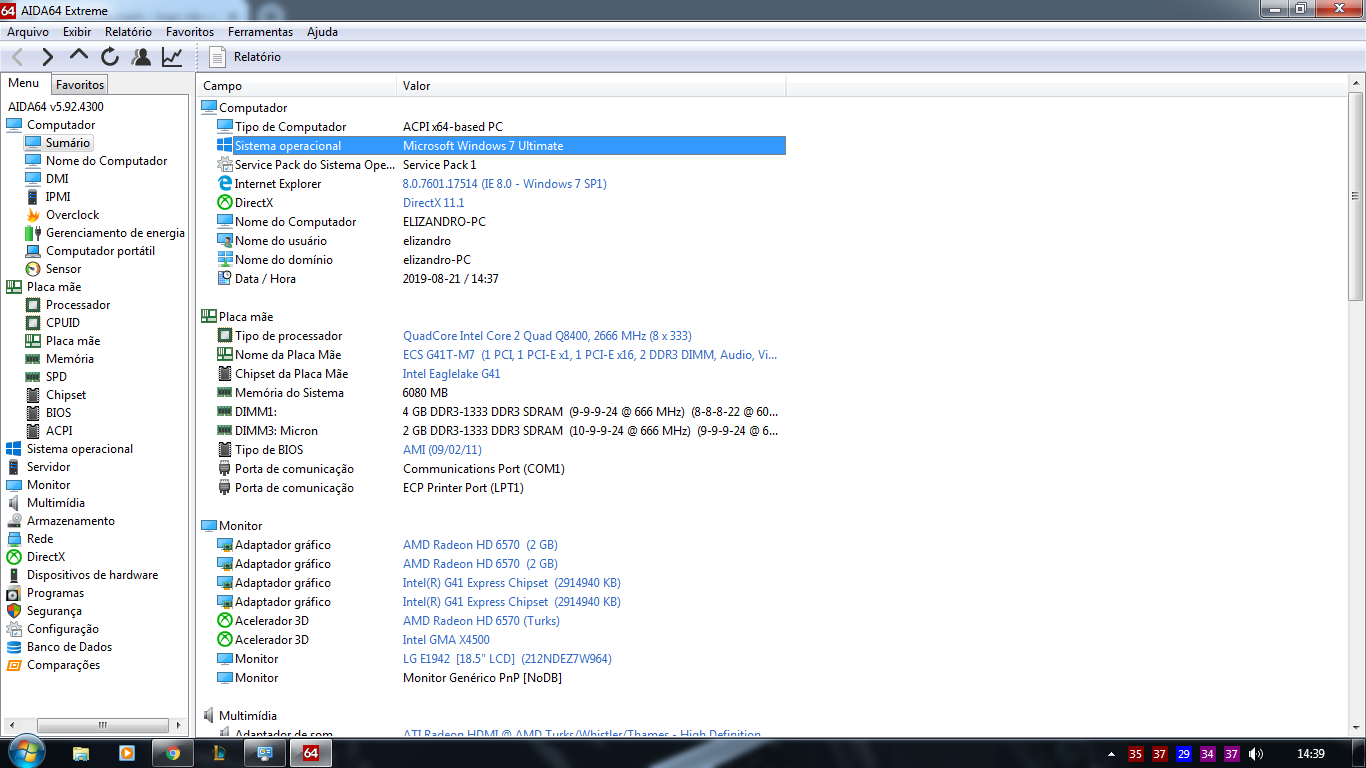The width and height of the screenshot is (1366, 768).
Task: Select Rede tree category
Action: pos(40,539)
